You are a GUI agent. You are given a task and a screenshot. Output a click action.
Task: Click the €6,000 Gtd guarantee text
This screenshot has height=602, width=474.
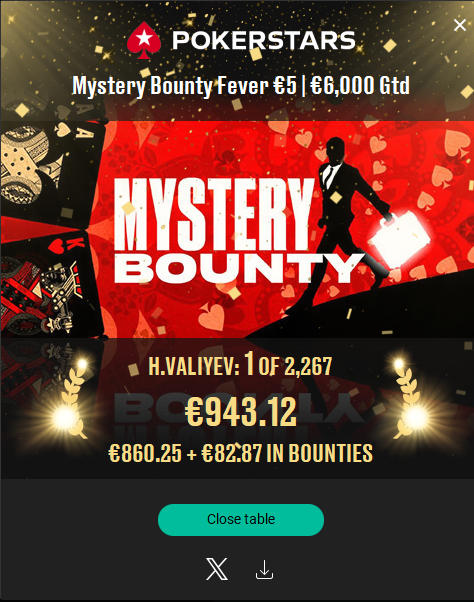click(x=360, y=85)
